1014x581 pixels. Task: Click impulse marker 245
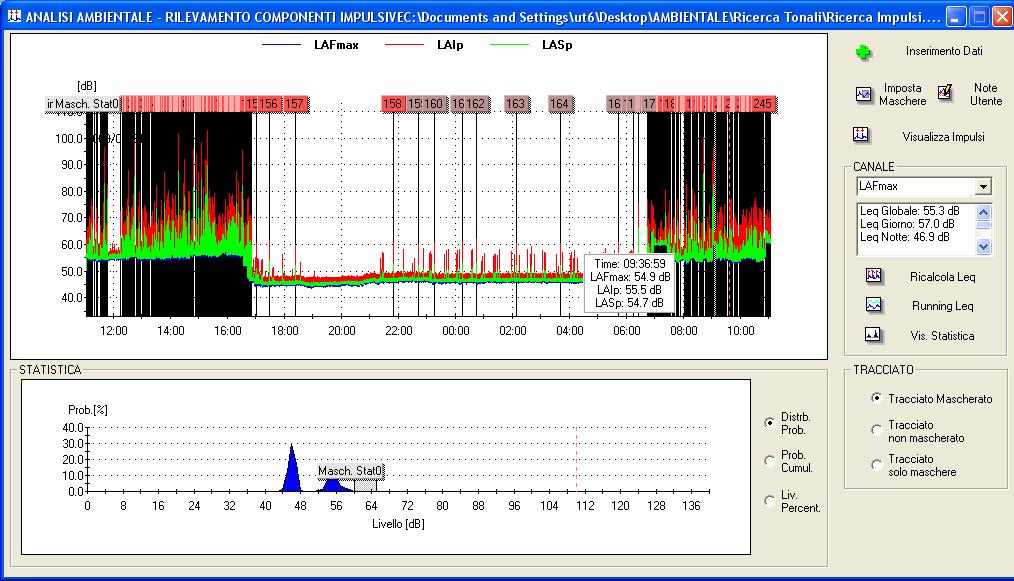point(762,104)
